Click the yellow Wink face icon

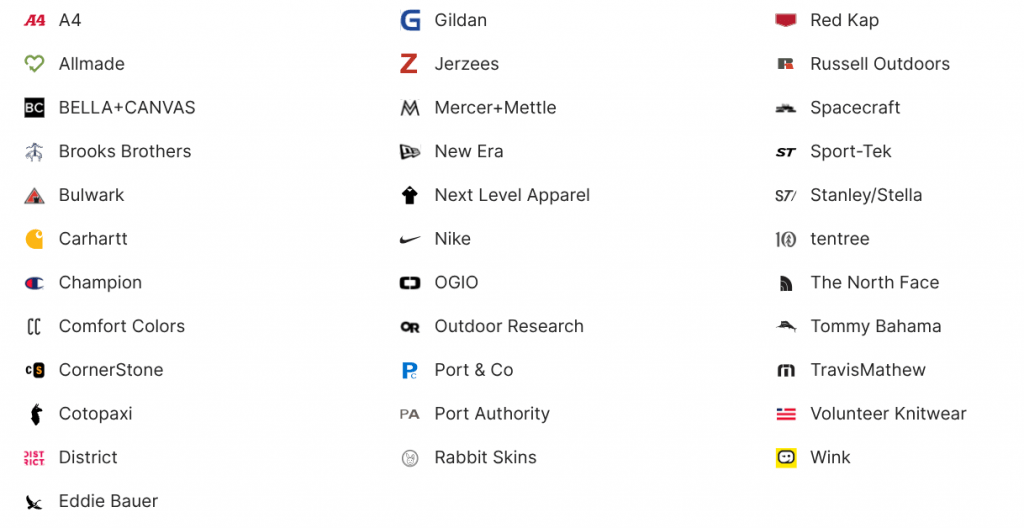(786, 458)
